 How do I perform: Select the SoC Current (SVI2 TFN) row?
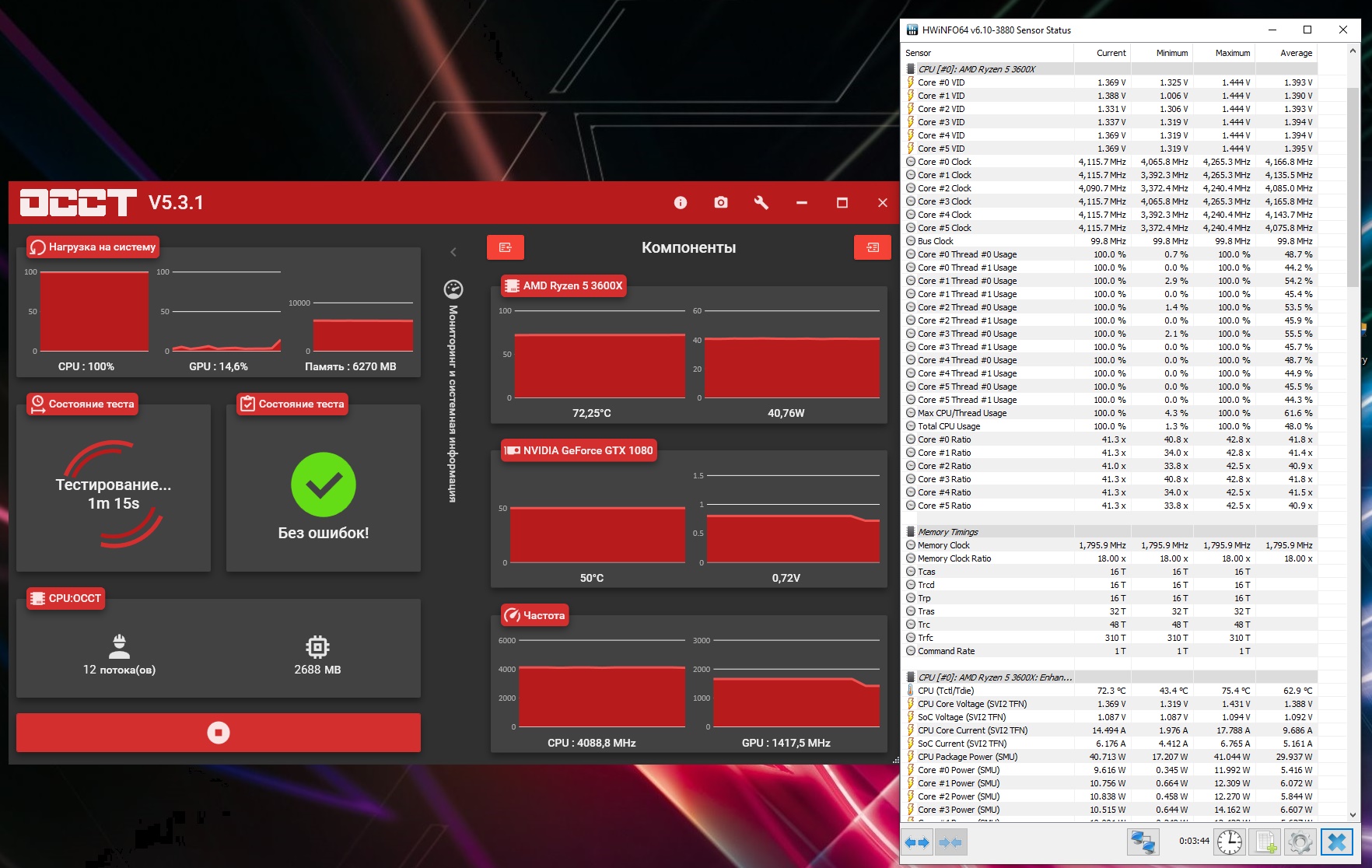(1110, 744)
